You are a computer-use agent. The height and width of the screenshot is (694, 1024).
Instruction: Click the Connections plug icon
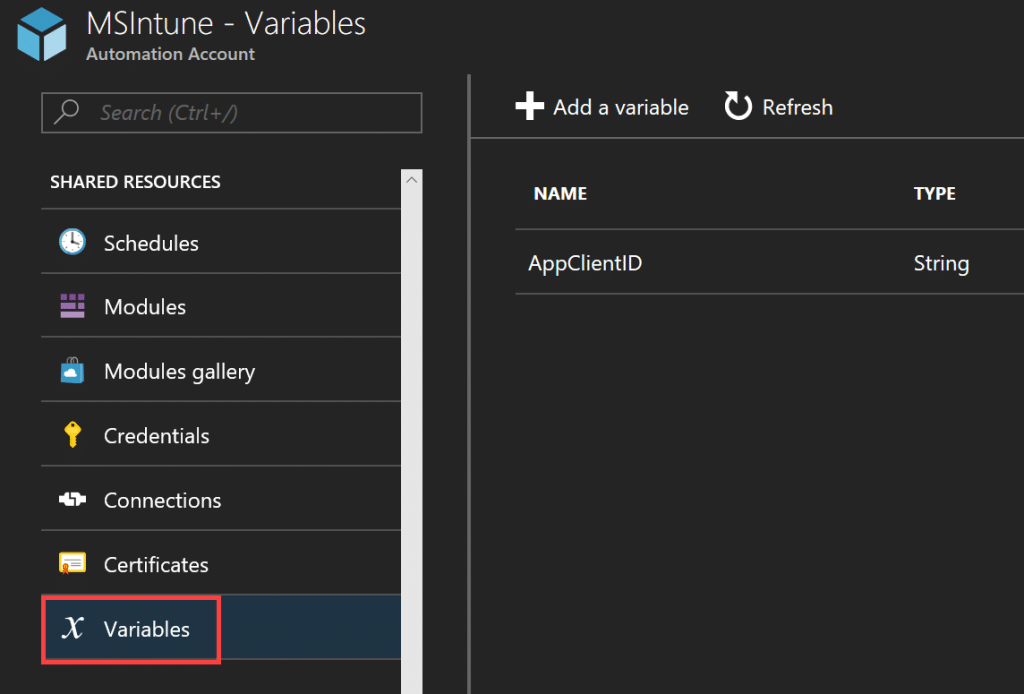click(x=71, y=499)
